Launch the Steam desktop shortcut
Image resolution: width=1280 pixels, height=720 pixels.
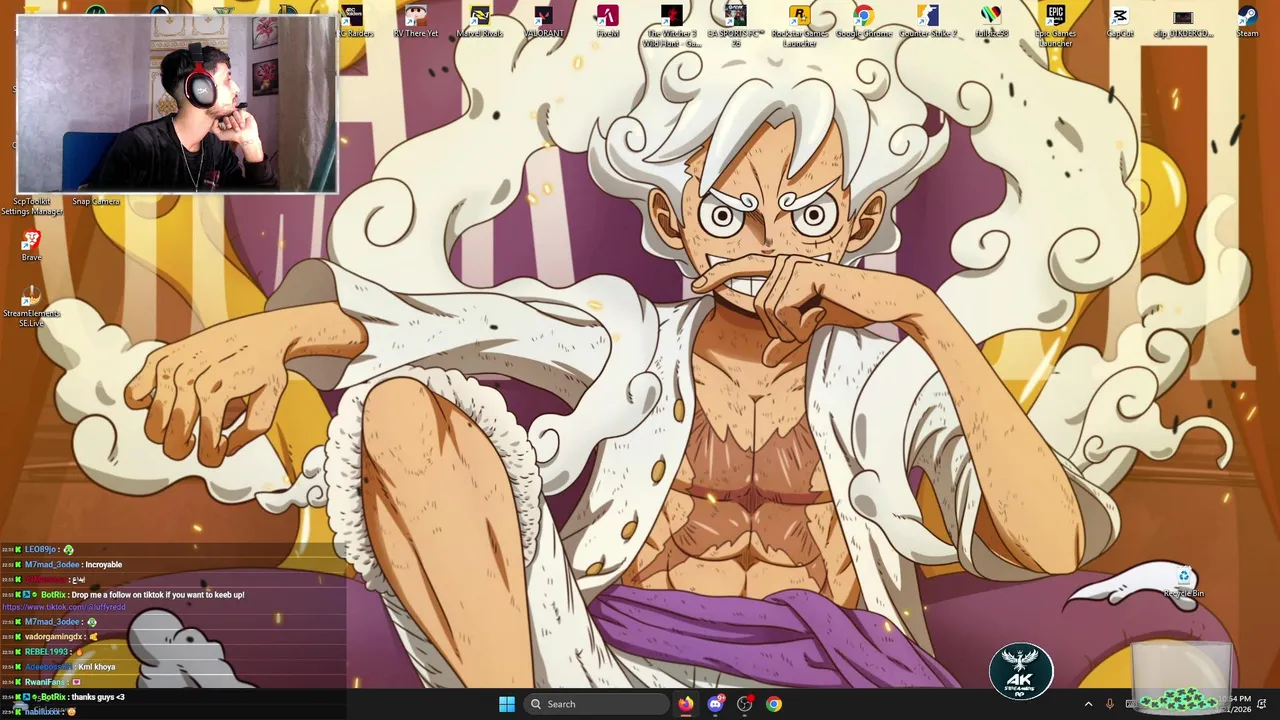1247,21
